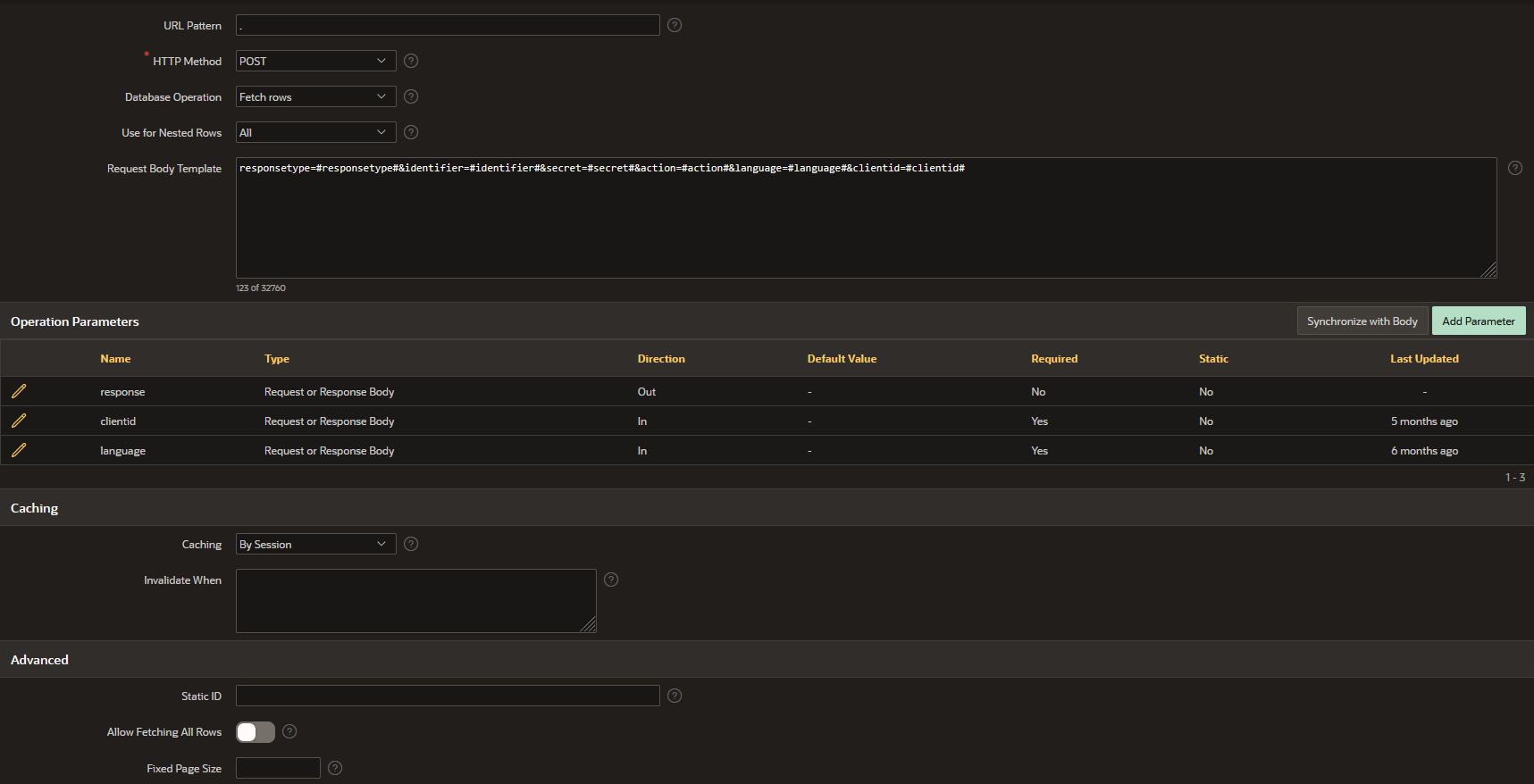Screen dimensions: 1534x784
Task: Open the Database Operation dropdown
Action: (316, 96)
